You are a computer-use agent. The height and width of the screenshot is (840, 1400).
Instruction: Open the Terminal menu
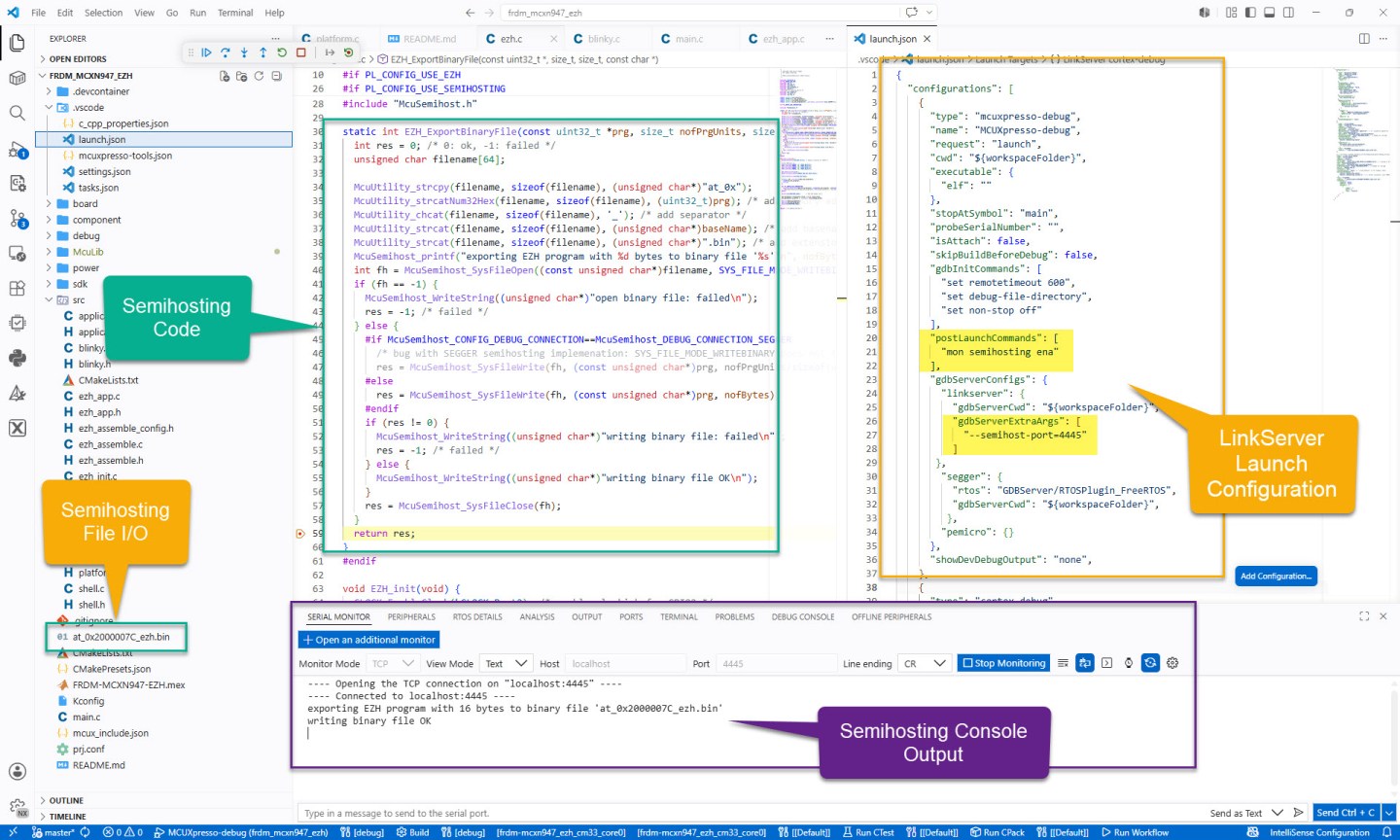pyautogui.click(x=235, y=13)
